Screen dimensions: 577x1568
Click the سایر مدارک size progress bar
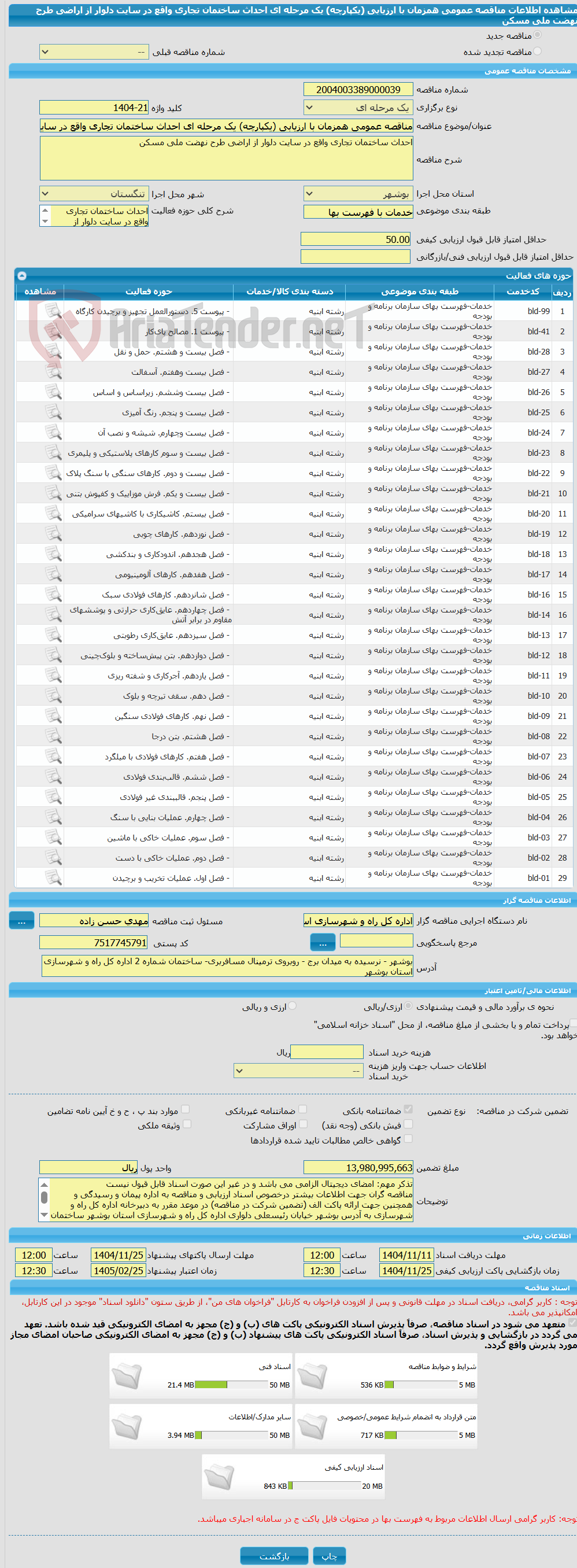[x=231, y=1436]
